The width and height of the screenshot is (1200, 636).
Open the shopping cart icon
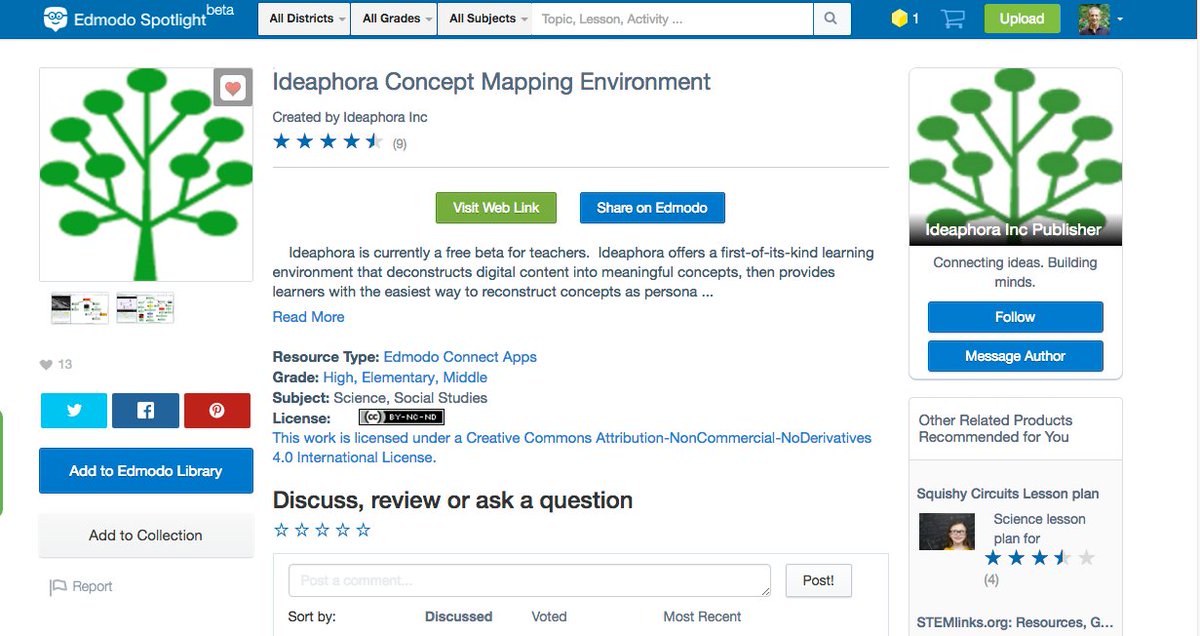coord(953,18)
